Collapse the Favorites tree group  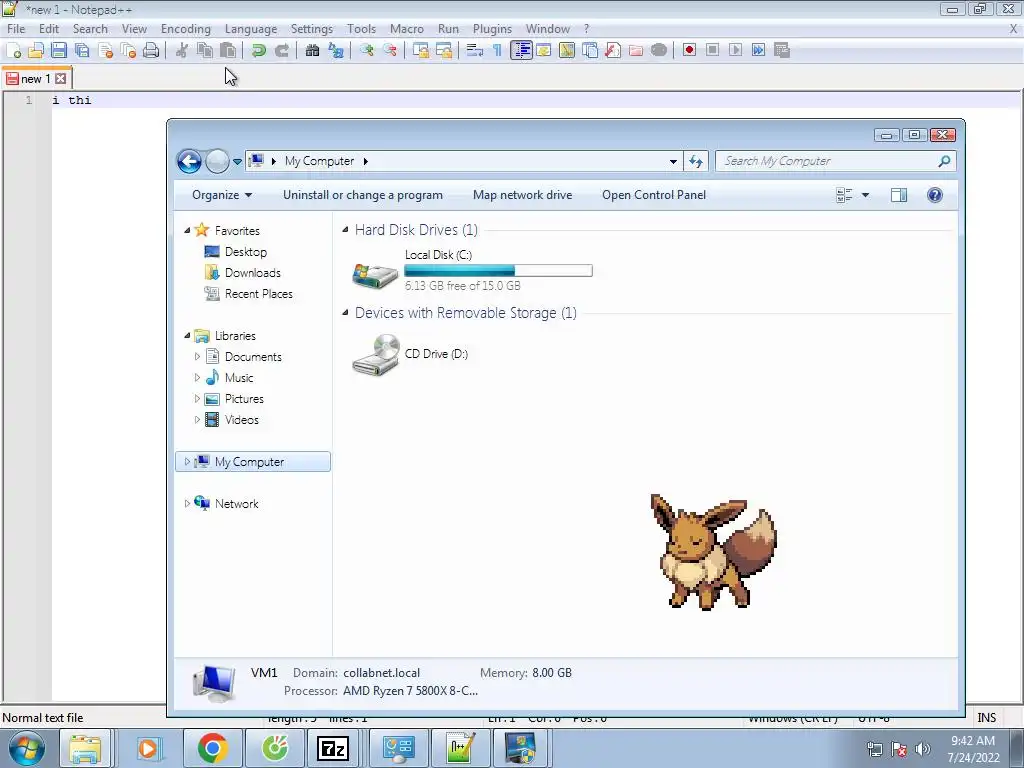click(x=187, y=231)
